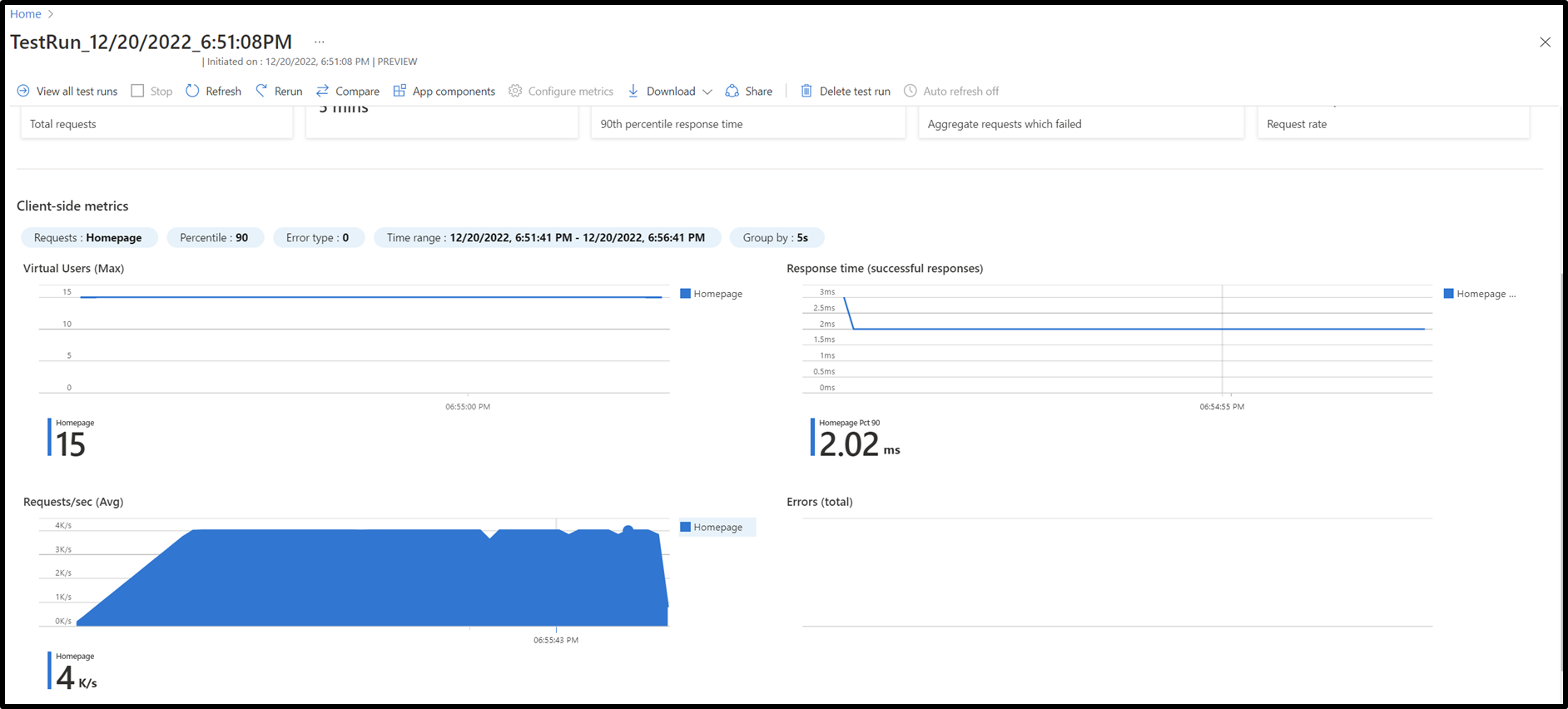Toggle the Stop square checkbox
Image resolution: width=1568 pixels, height=709 pixels.
(137, 91)
